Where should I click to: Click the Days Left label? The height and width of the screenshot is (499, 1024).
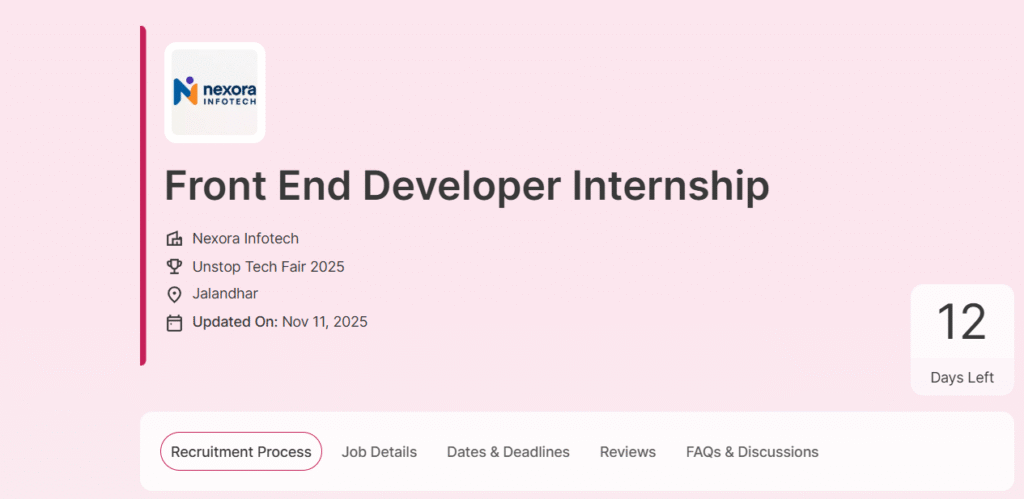click(x=962, y=378)
